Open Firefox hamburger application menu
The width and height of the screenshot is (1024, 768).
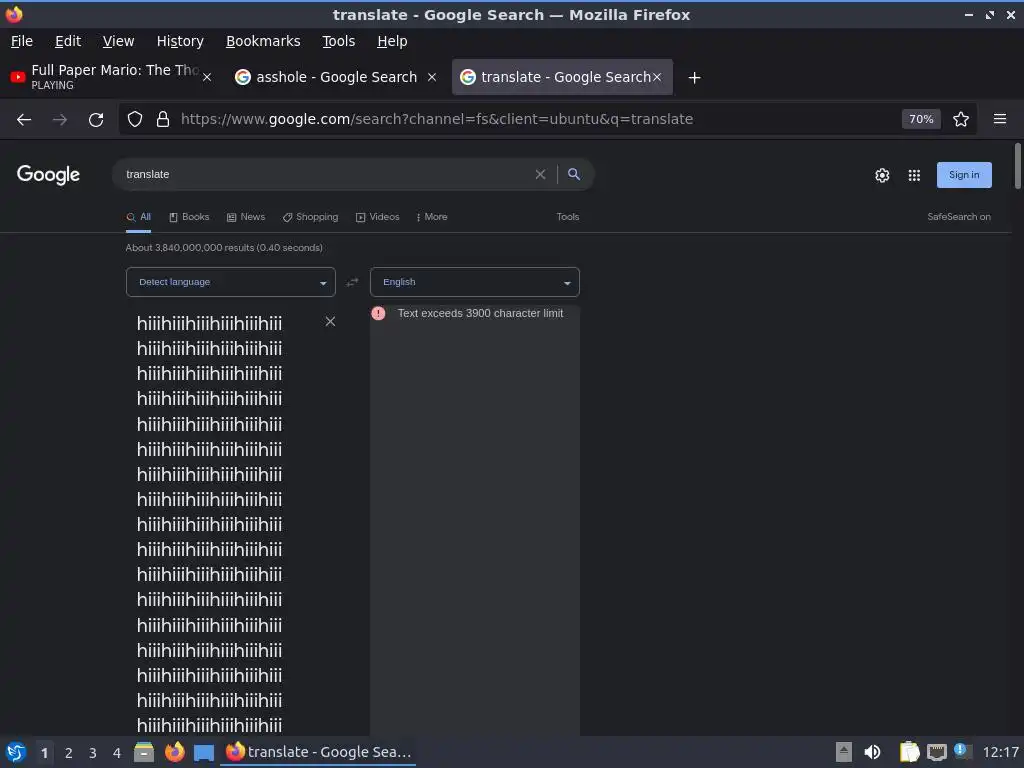click(1000, 119)
